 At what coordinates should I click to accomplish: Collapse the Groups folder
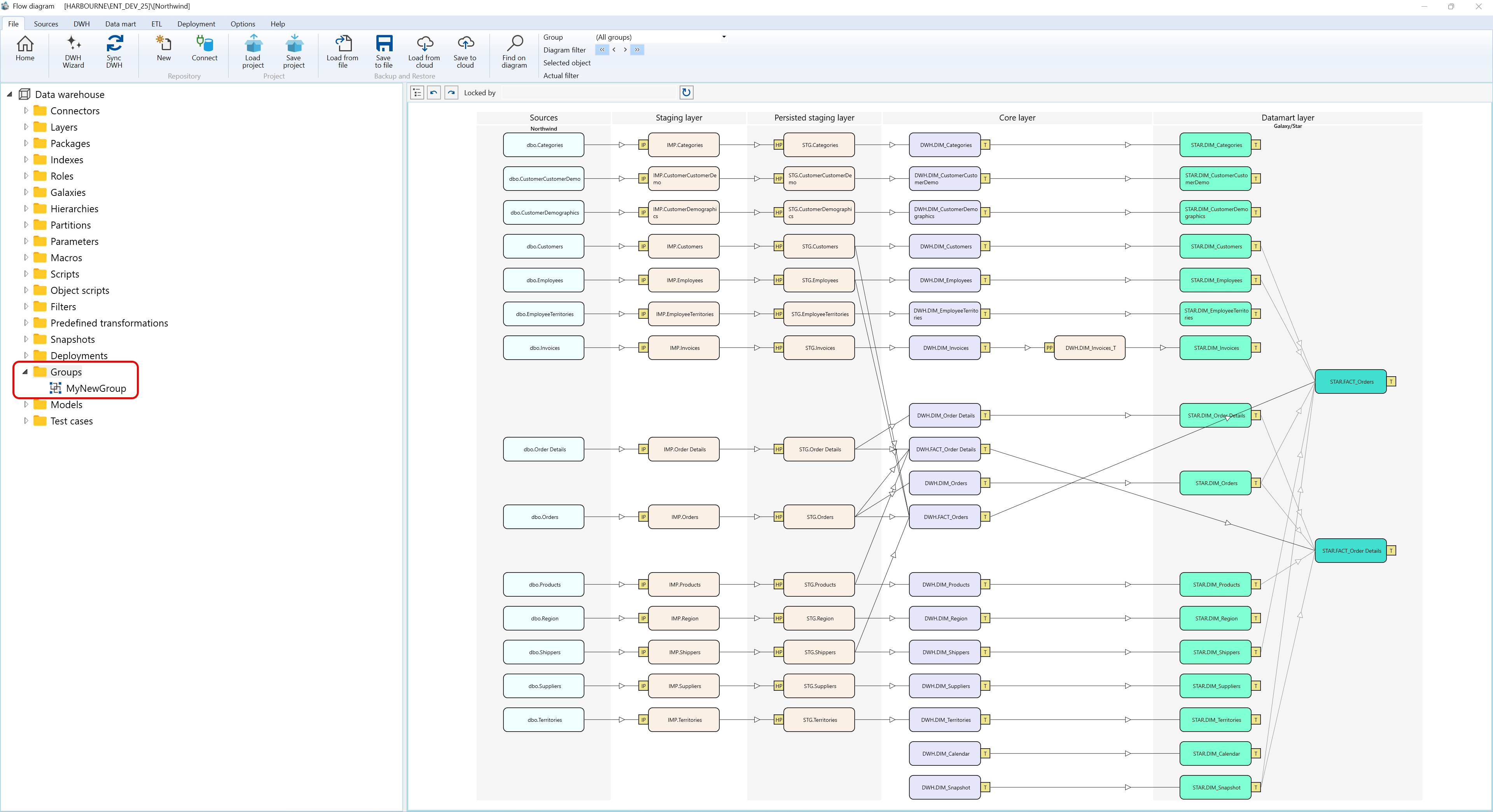(x=25, y=372)
